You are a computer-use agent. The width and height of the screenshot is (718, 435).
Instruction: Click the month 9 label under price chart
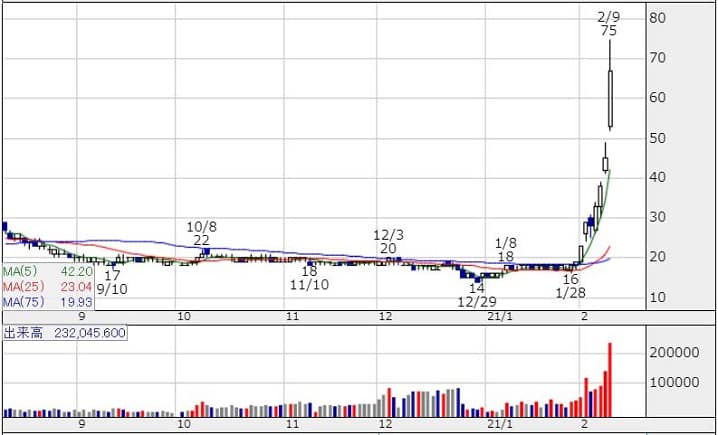pyautogui.click(x=82, y=316)
